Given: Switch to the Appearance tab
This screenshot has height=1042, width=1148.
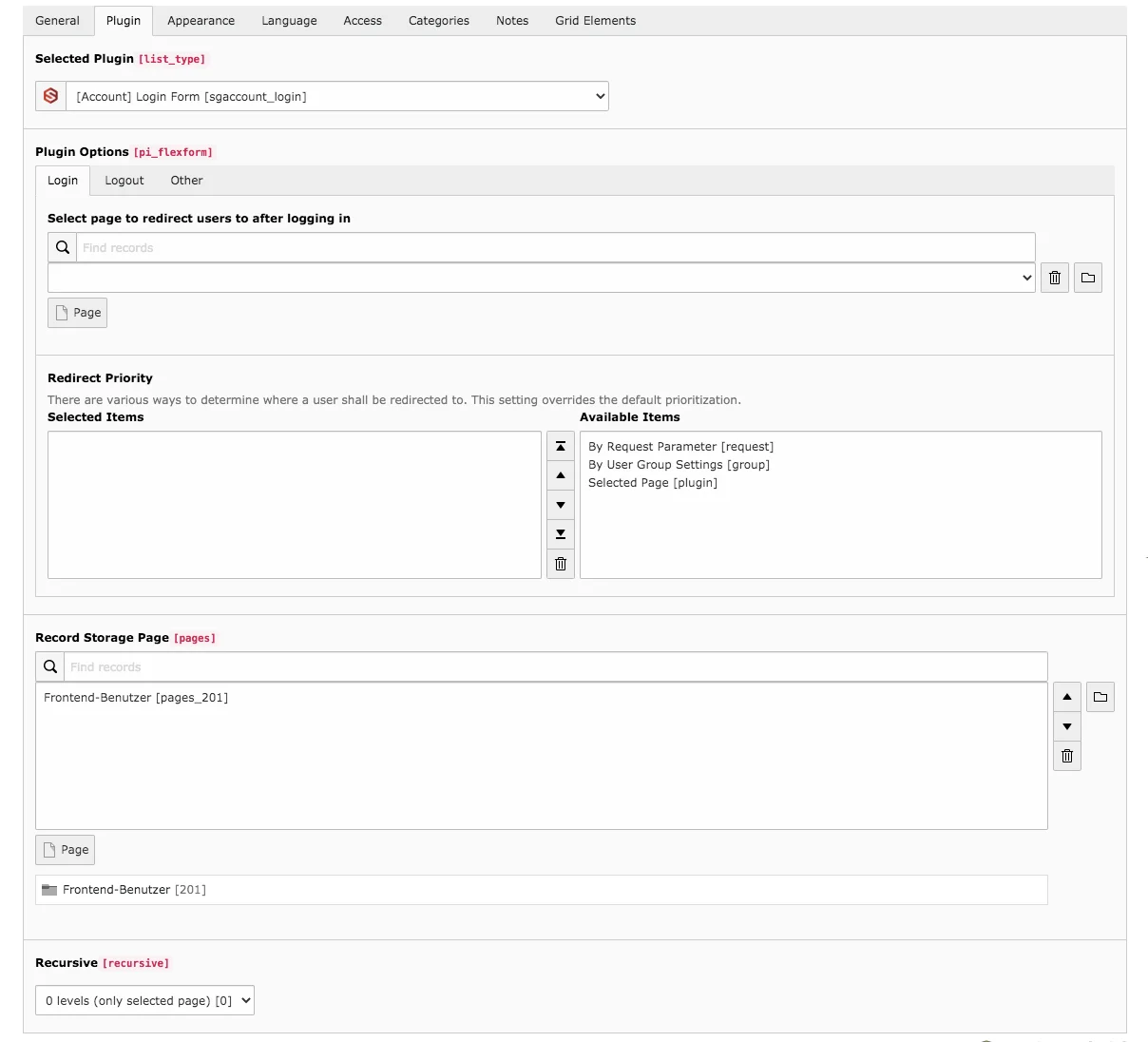Looking at the screenshot, I should 201,20.
